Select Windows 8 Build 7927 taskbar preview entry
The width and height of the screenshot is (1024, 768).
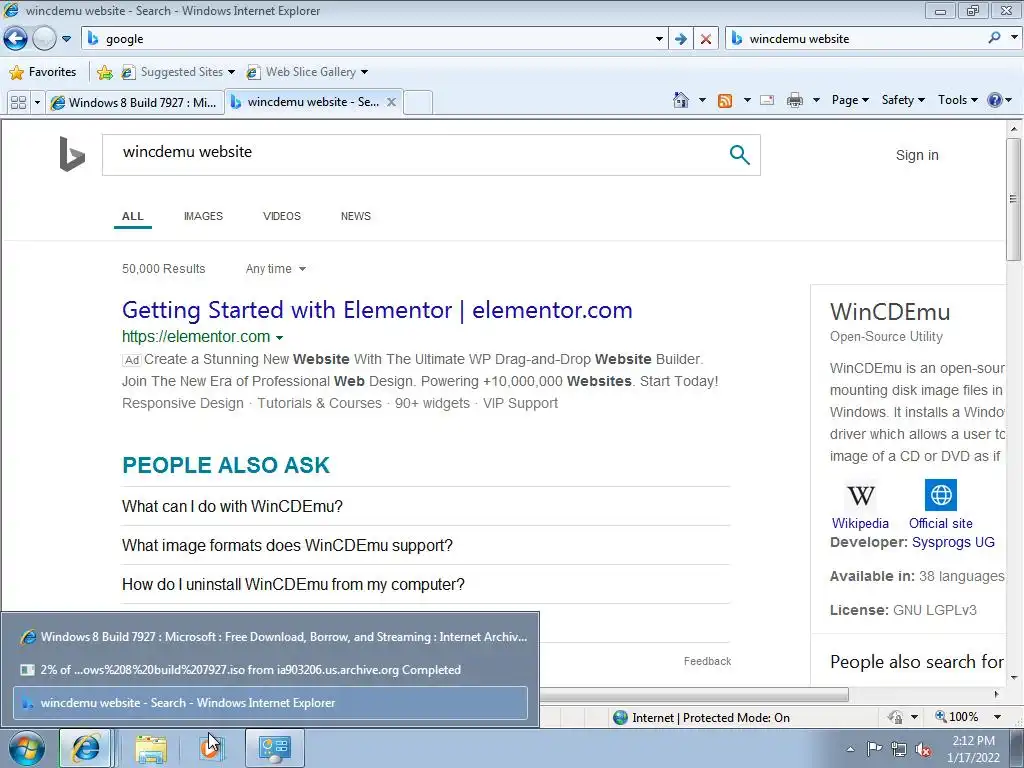[x=270, y=637]
